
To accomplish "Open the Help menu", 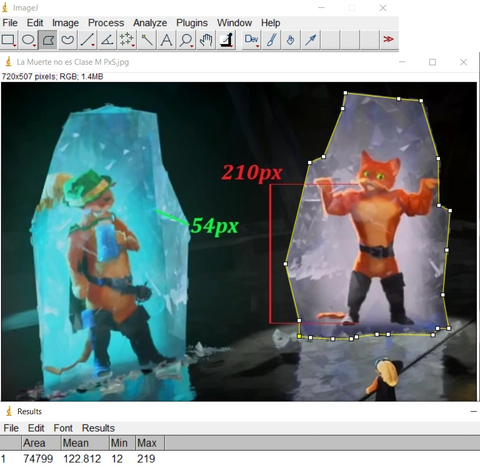I will click(270, 23).
